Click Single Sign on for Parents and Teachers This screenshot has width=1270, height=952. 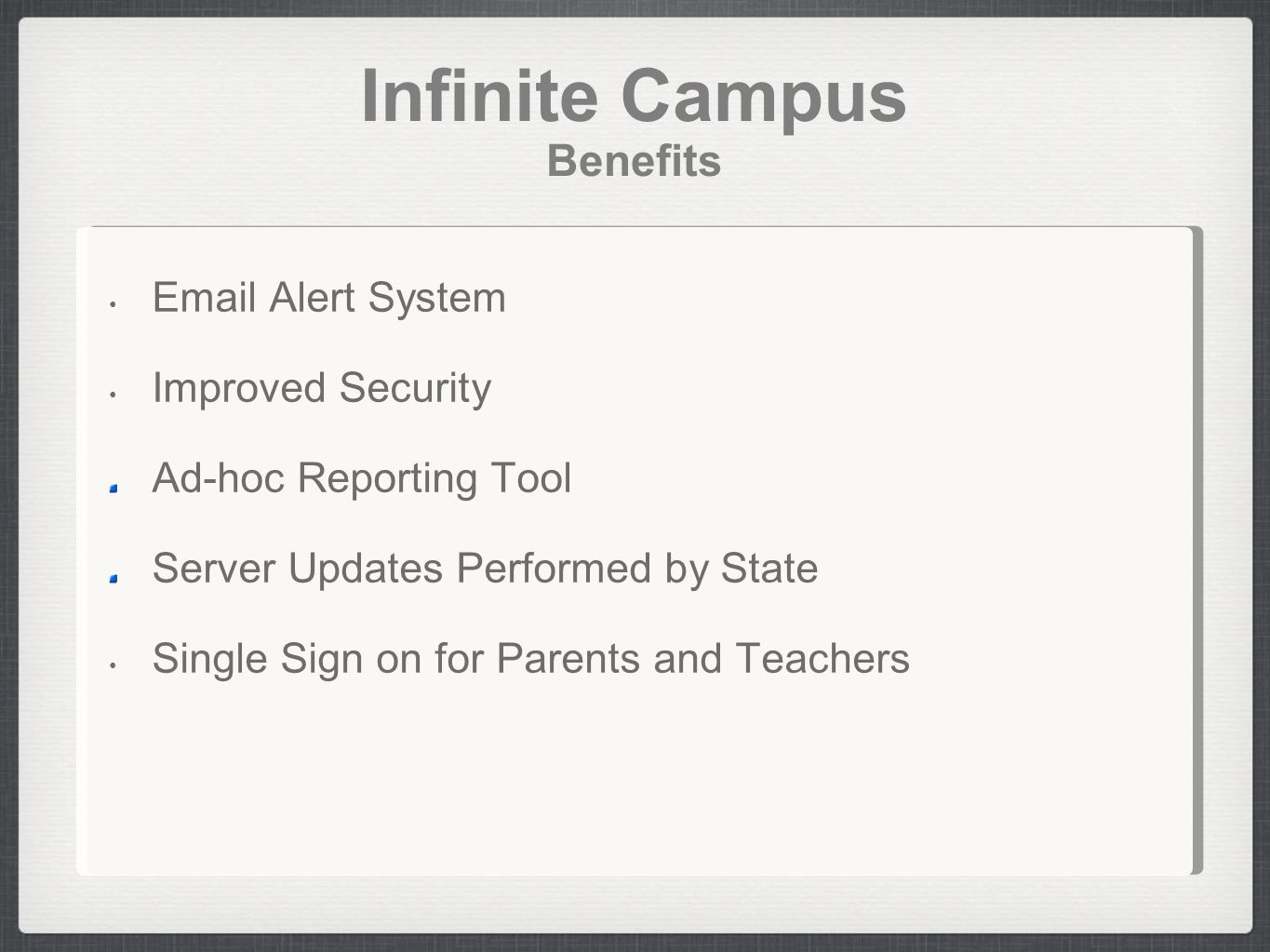pyautogui.click(x=531, y=659)
